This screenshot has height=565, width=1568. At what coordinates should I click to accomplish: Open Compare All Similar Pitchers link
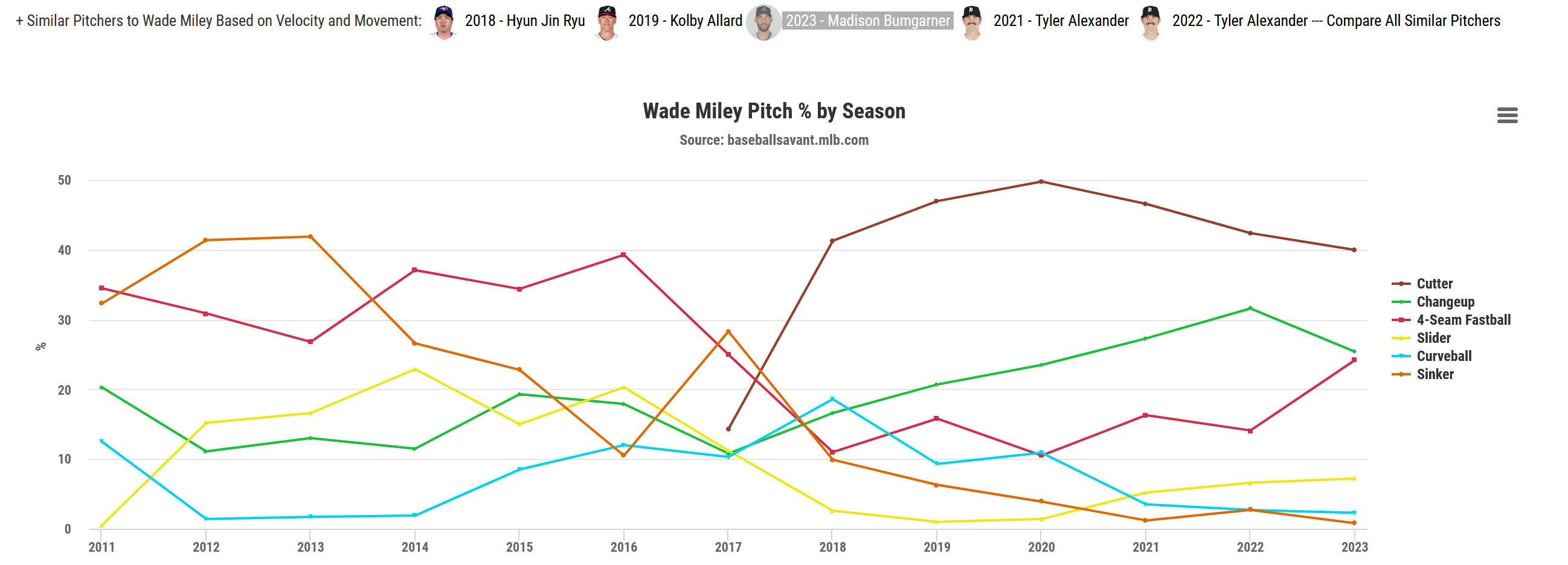1413,21
